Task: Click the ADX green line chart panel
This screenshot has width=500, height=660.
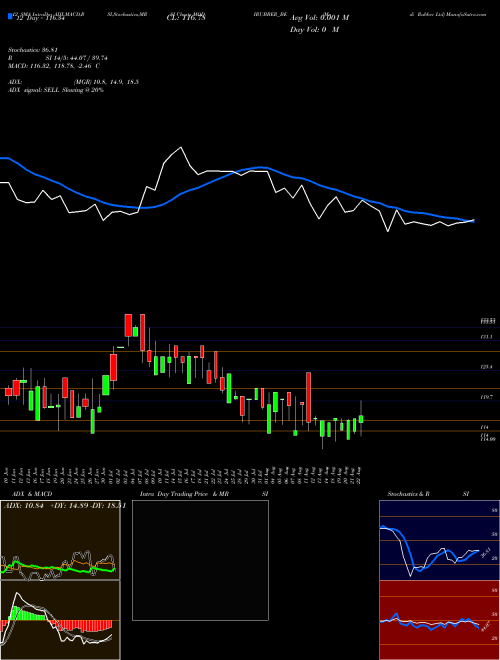Action: pos(60,540)
